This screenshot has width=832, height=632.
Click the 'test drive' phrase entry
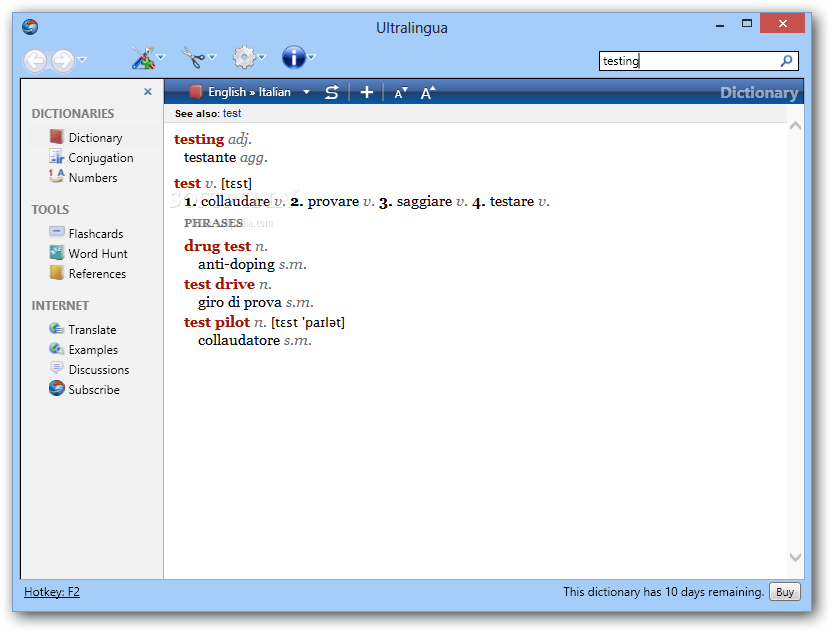219,284
